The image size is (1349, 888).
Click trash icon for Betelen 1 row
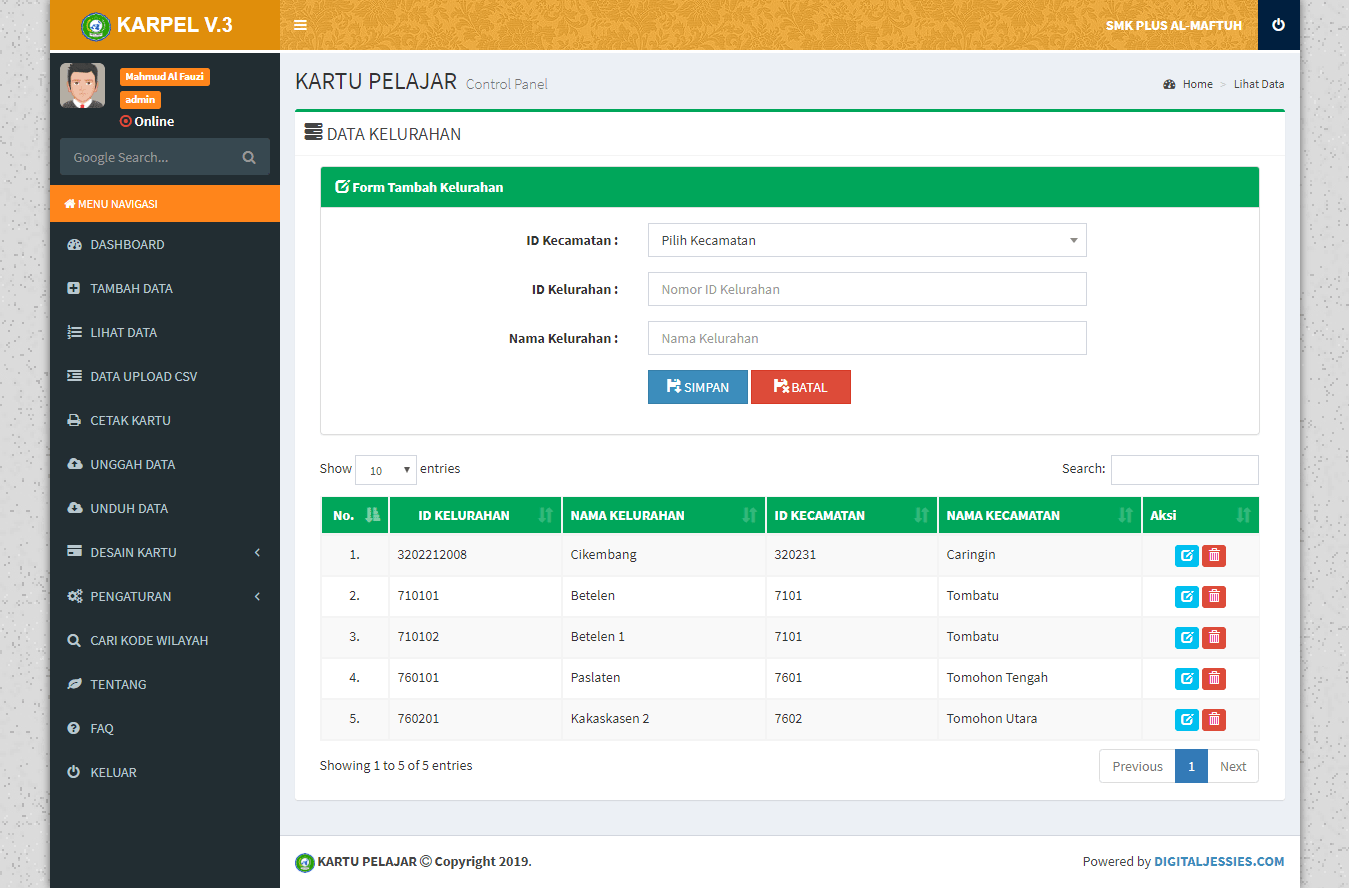tap(1214, 638)
